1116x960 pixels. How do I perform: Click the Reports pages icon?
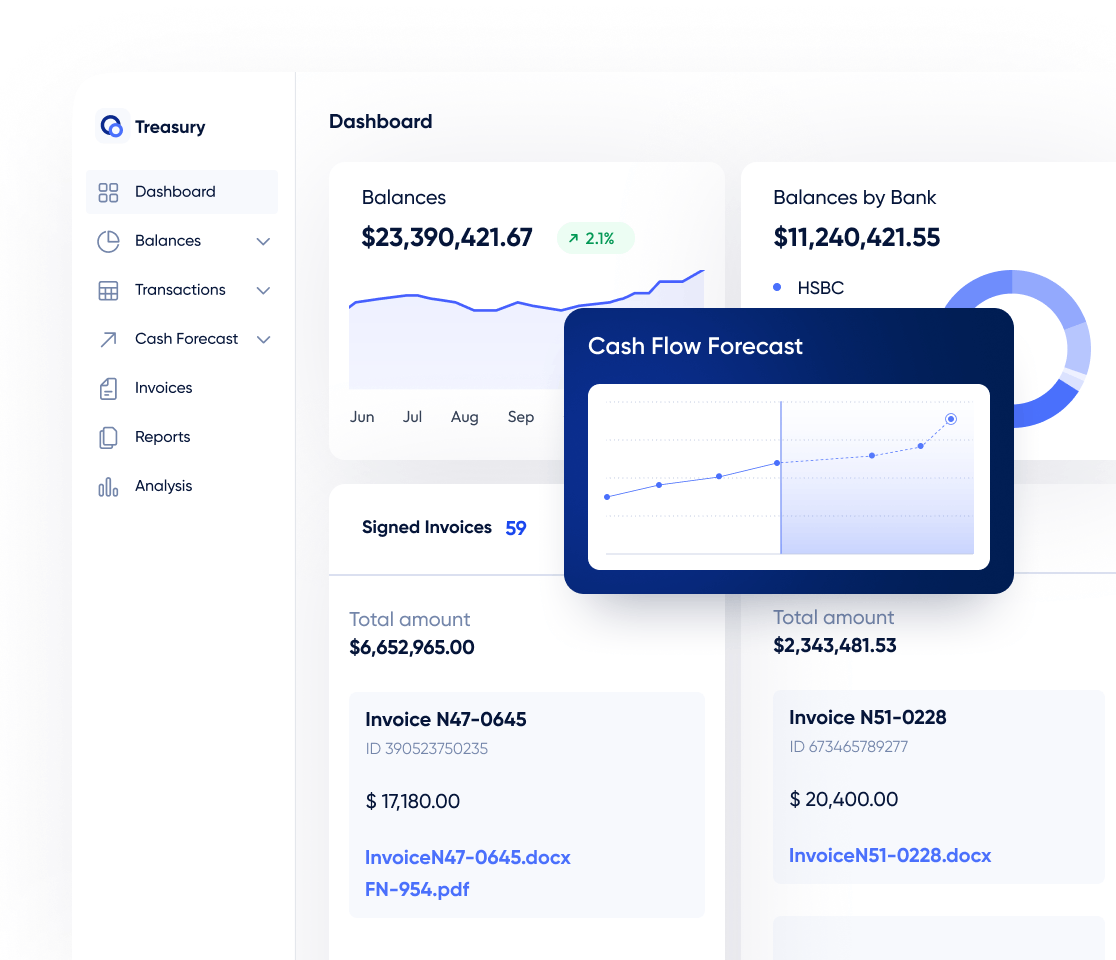pos(108,438)
